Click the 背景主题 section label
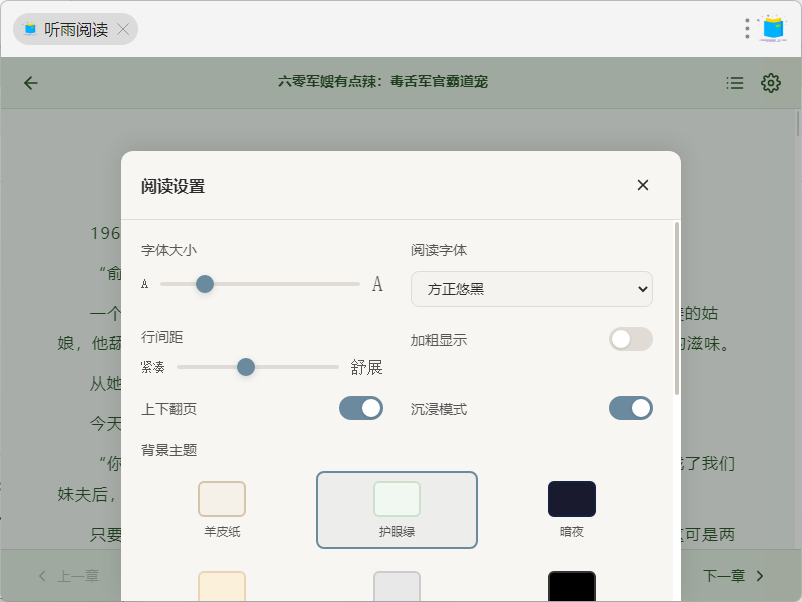 (x=169, y=450)
